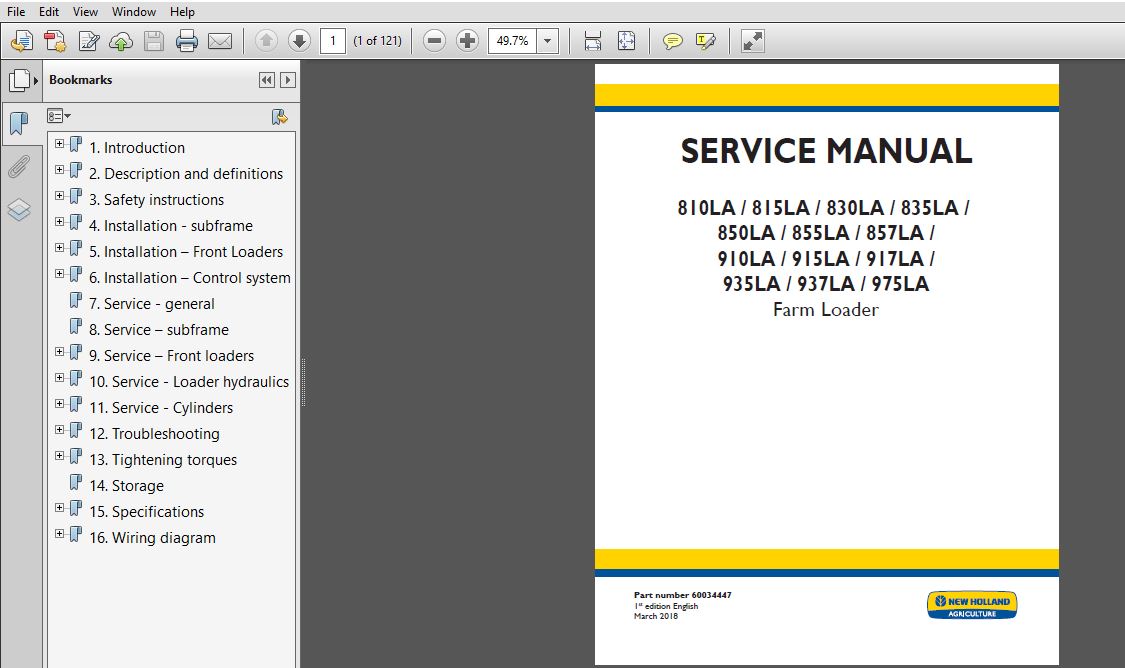Screen dimensions: 1125x668
Task: Select the 1. Introduction bookmark text
Action: 137,148
